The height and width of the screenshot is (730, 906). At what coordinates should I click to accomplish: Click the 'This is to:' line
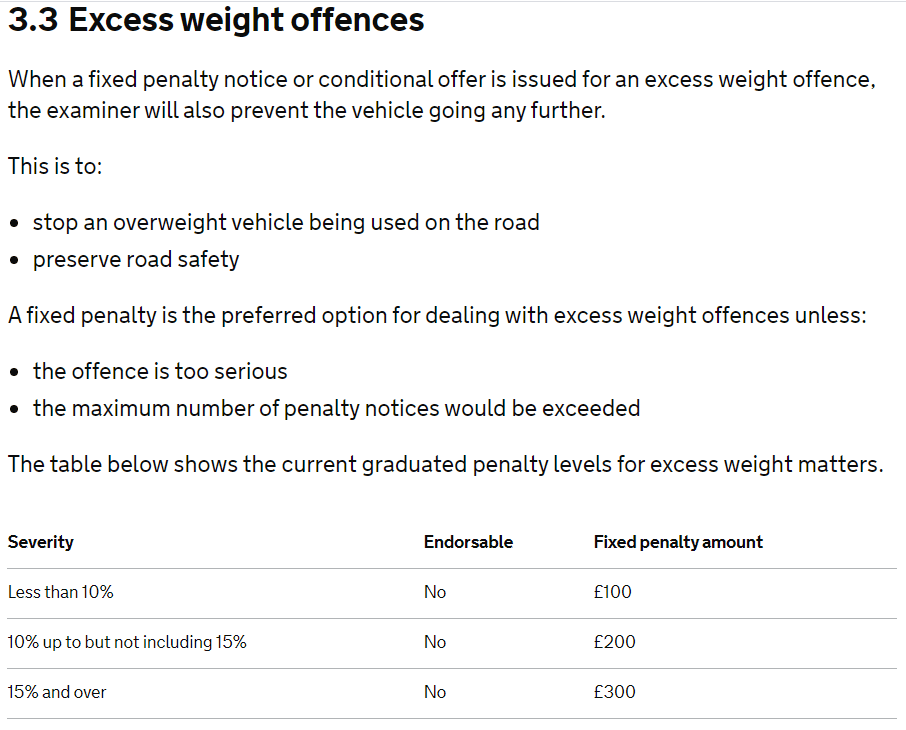[x=55, y=166]
